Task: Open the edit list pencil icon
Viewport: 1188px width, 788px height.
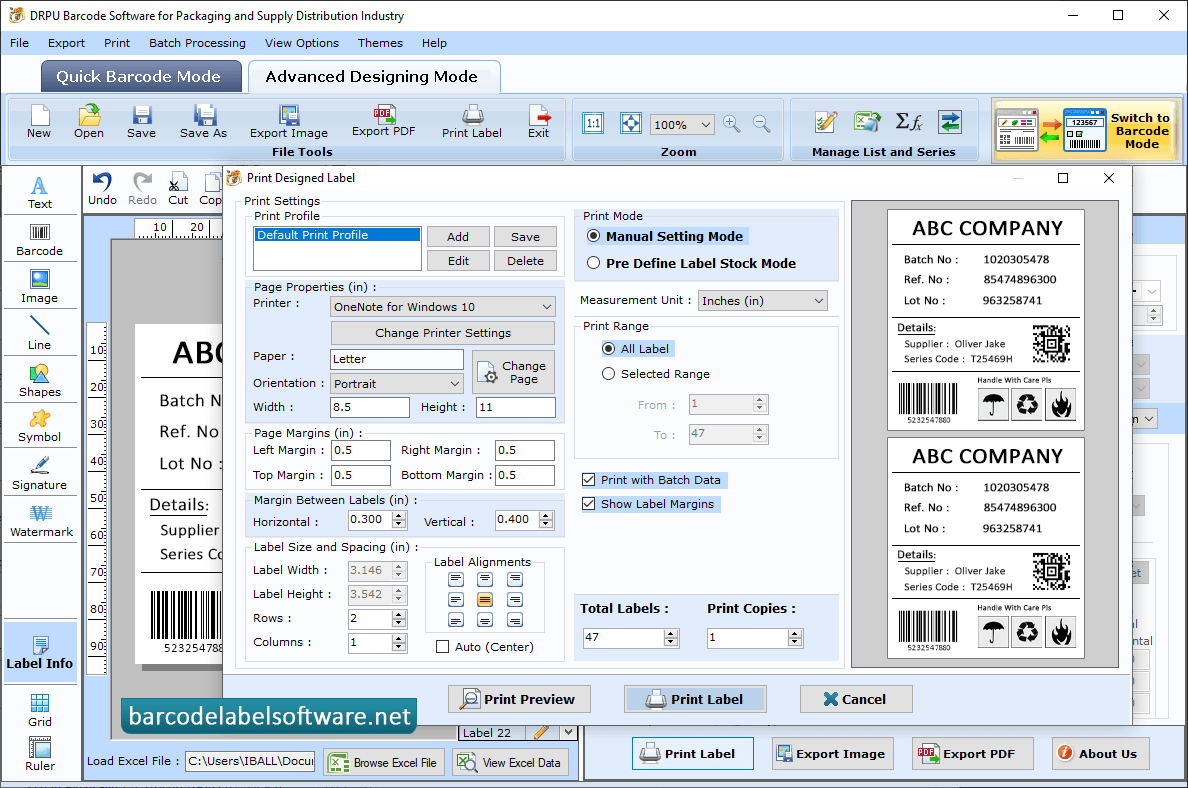Action: (826, 122)
